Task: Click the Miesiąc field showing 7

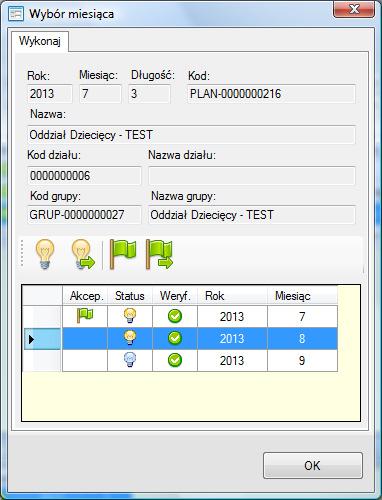Action: [x=100, y=94]
